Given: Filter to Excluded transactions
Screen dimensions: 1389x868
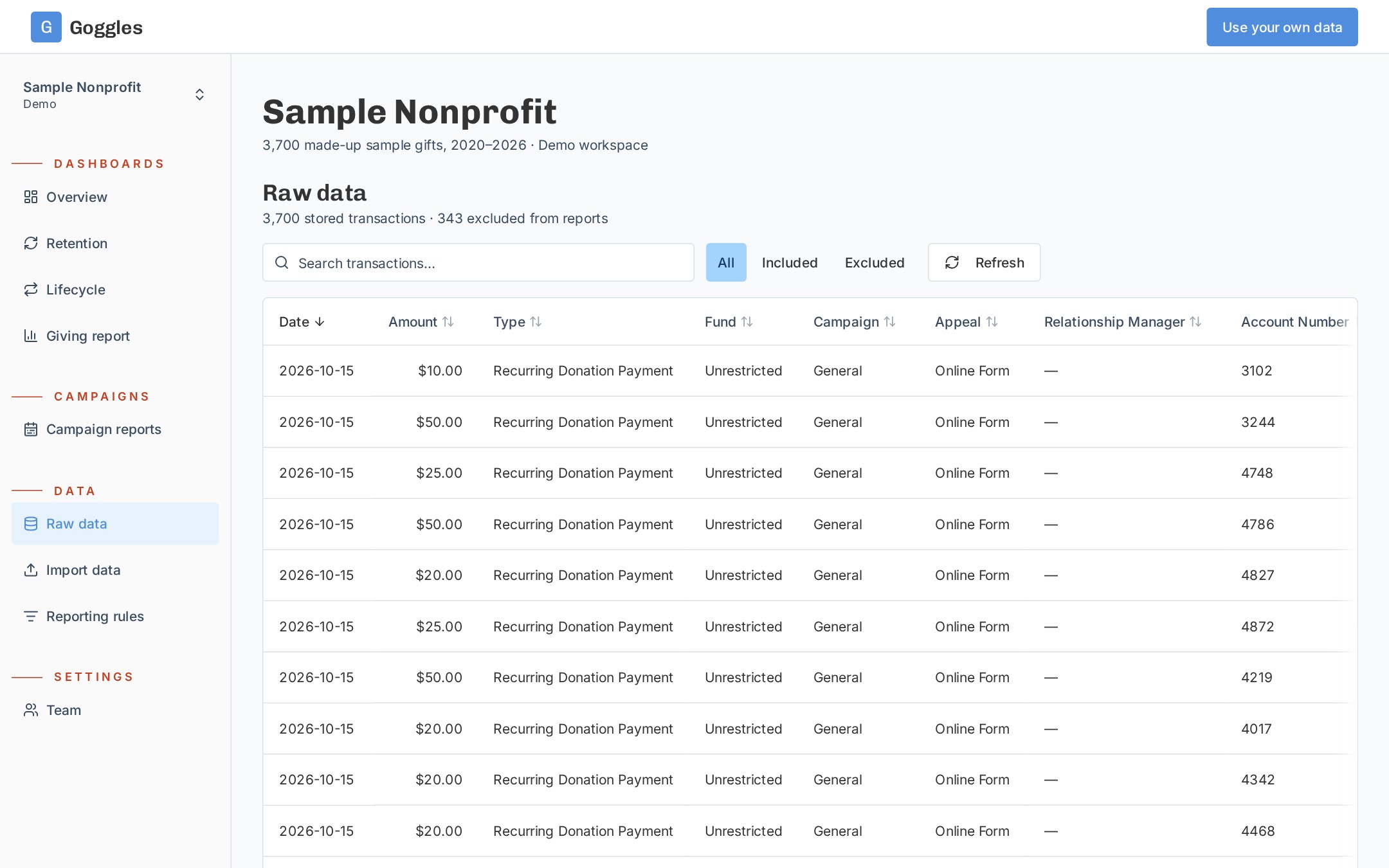Looking at the screenshot, I should 875,262.
